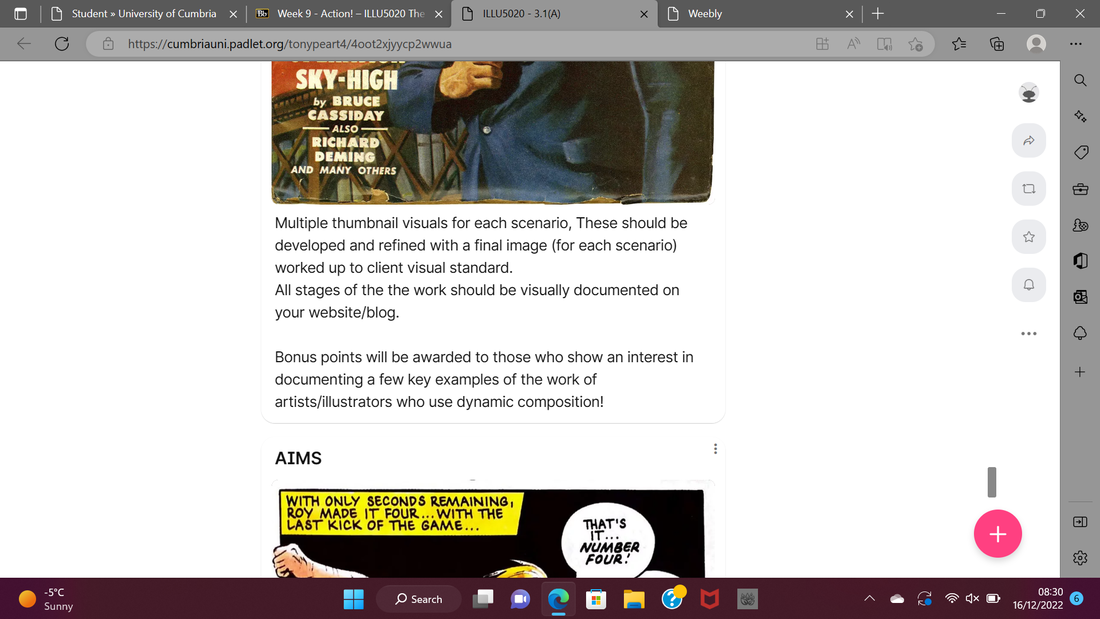
Task: Open the notification count badge
Action: (x=1077, y=599)
